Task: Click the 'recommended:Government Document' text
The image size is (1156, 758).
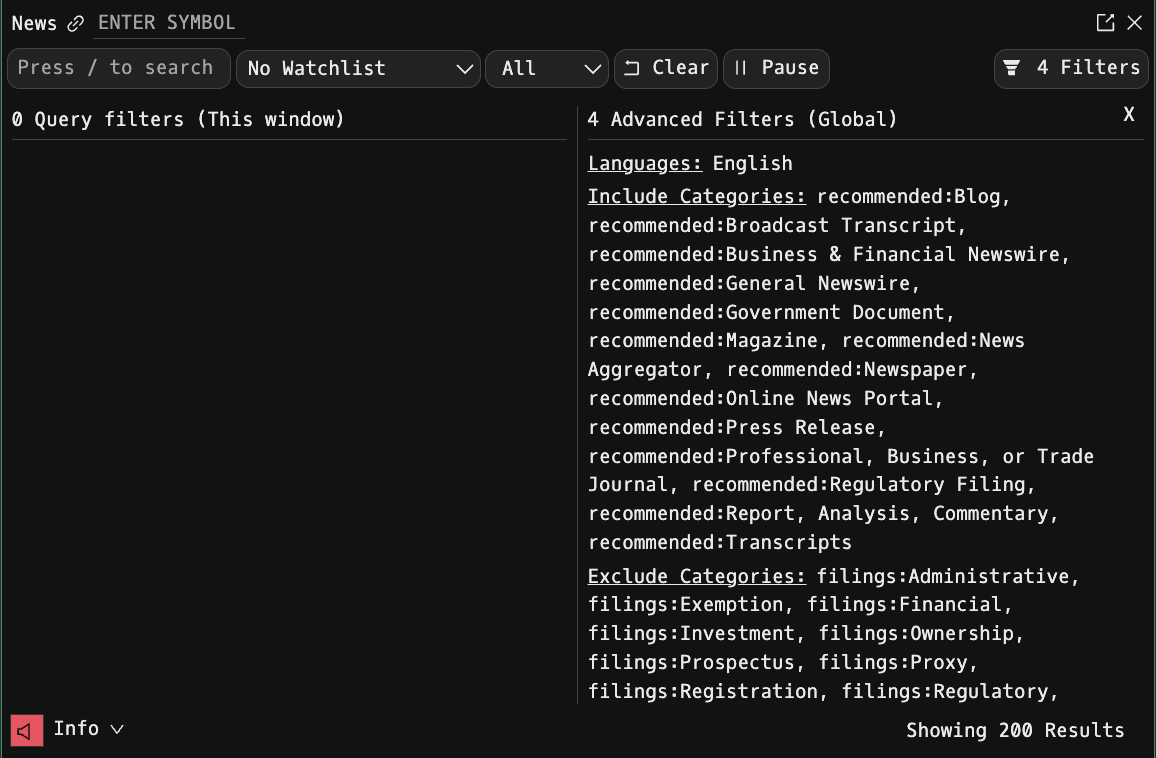Action: pyautogui.click(x=766, y=313)
